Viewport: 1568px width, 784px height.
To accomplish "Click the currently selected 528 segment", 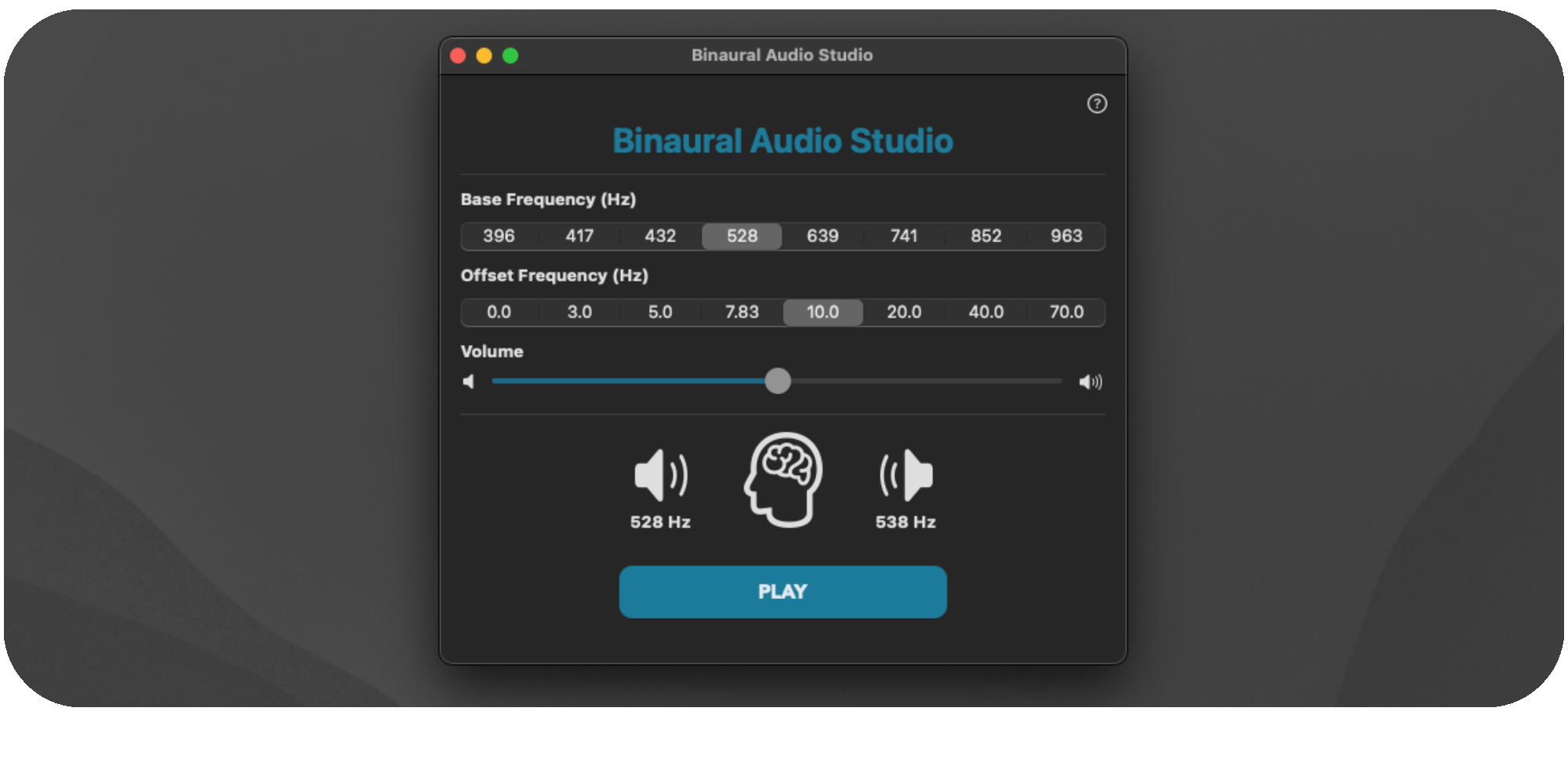I will [742, 236].
